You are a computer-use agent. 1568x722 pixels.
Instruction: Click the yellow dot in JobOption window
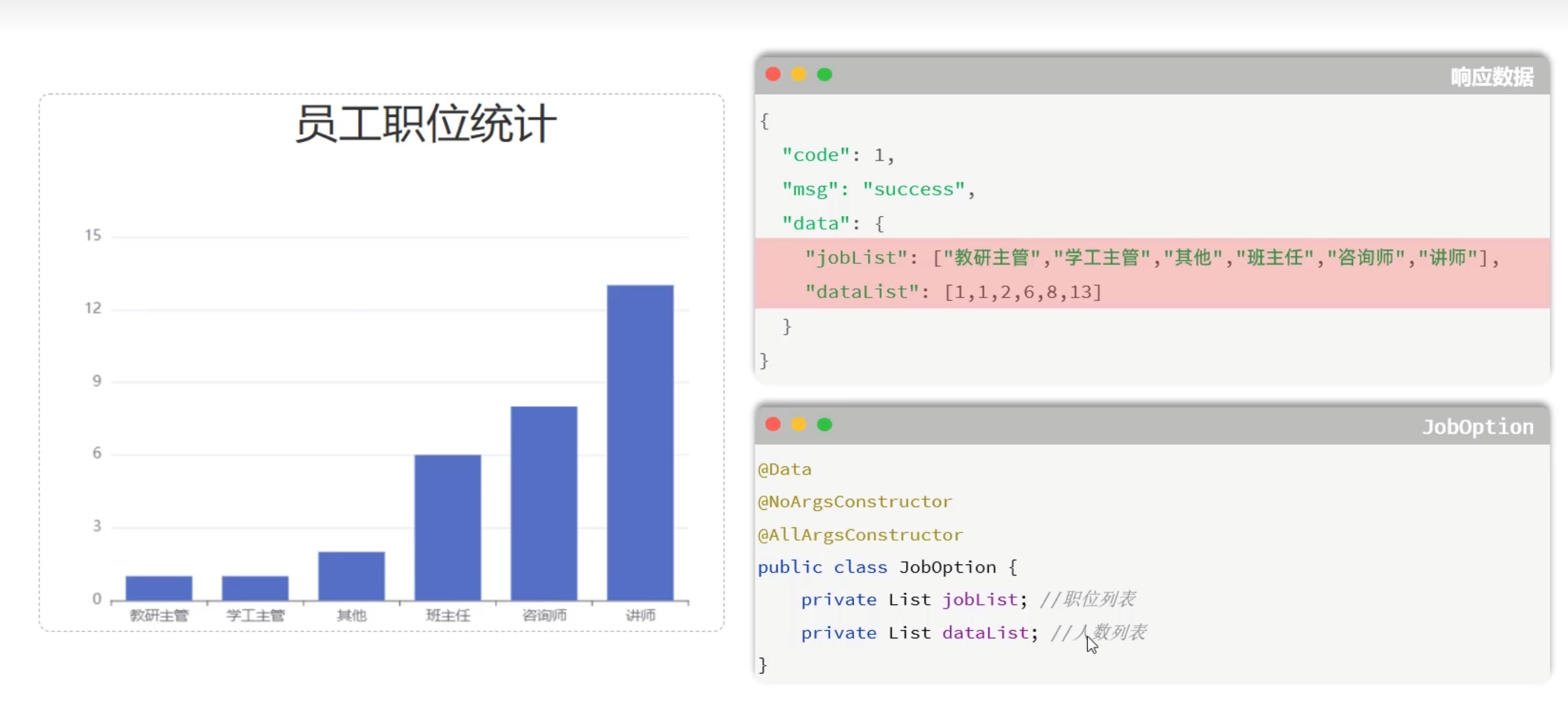click(798, 425)
